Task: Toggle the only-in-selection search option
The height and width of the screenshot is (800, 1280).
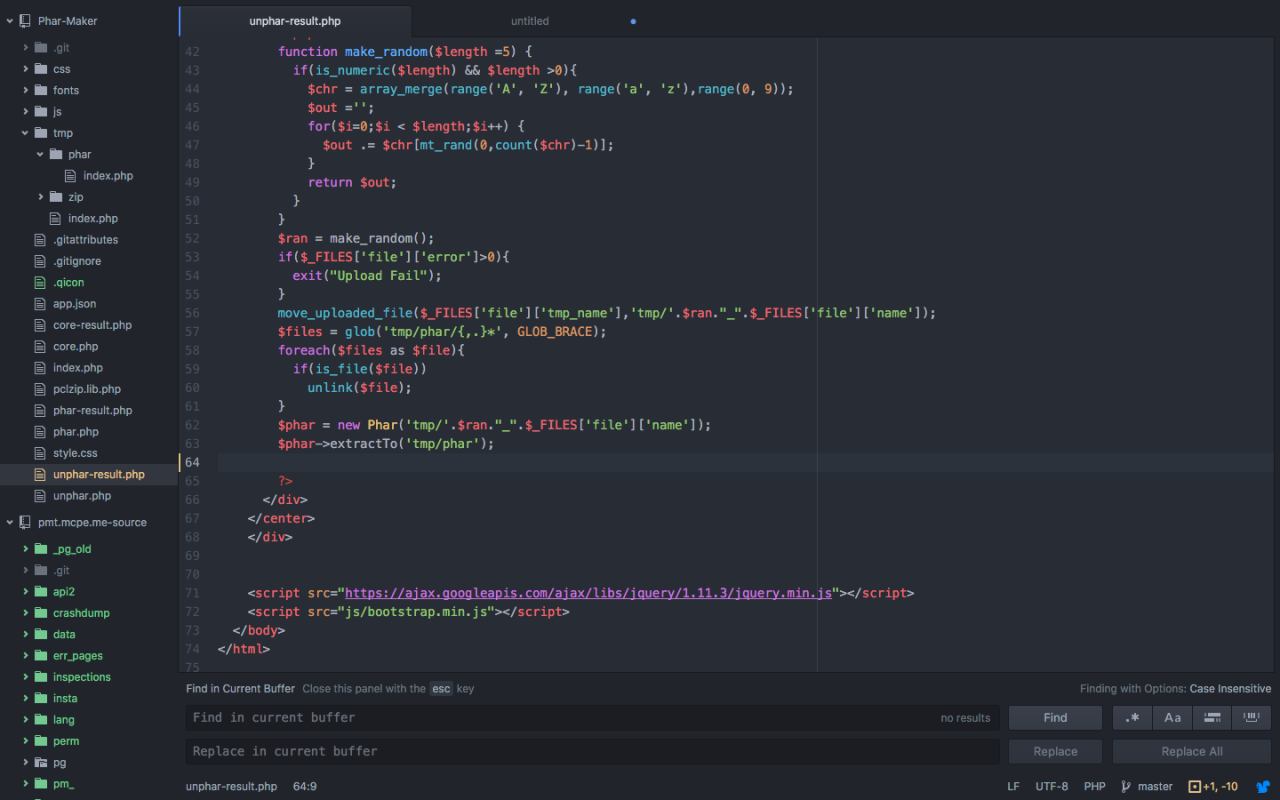Action: coord(1212,718)
